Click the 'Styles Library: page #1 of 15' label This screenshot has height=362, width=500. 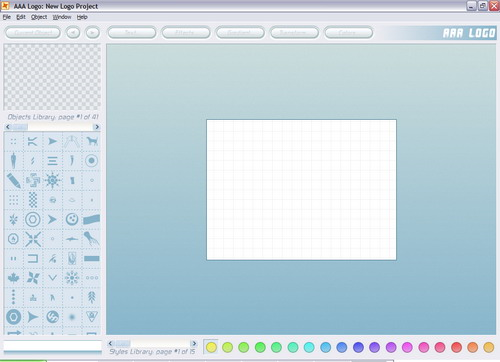tap(152, 351)
